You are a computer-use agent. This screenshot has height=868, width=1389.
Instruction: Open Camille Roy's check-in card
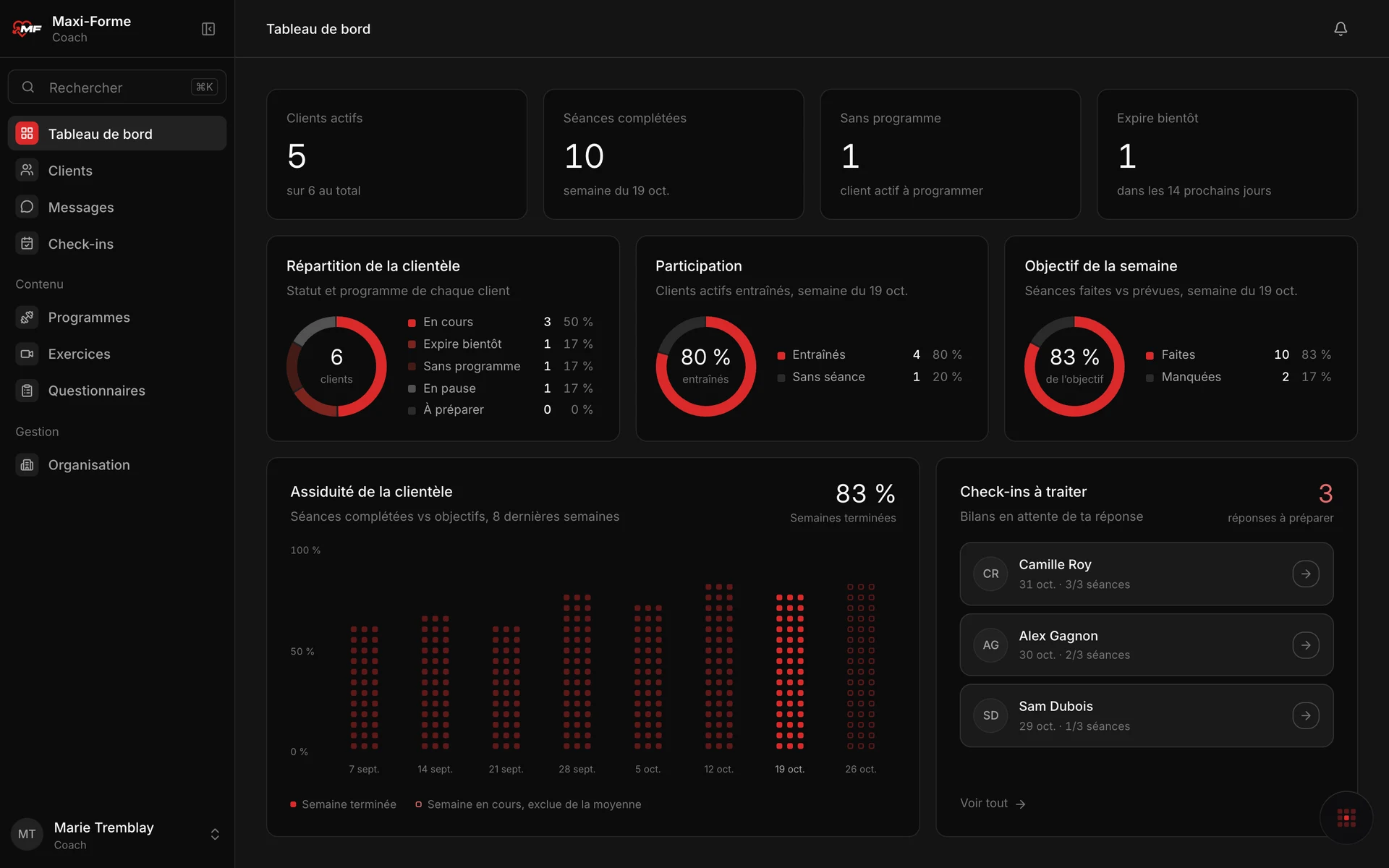point(1146,574)
